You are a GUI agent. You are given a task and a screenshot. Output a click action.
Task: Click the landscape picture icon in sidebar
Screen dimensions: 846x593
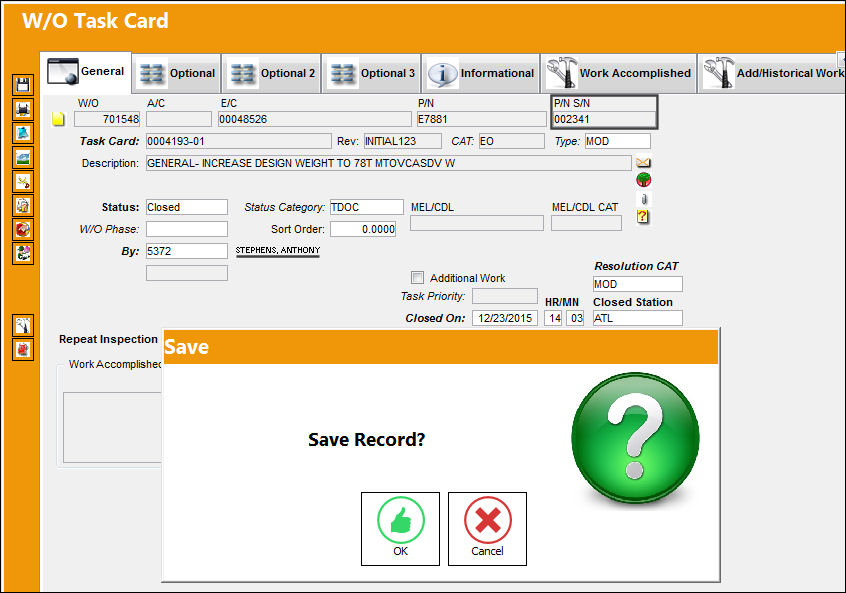(23, 158)
